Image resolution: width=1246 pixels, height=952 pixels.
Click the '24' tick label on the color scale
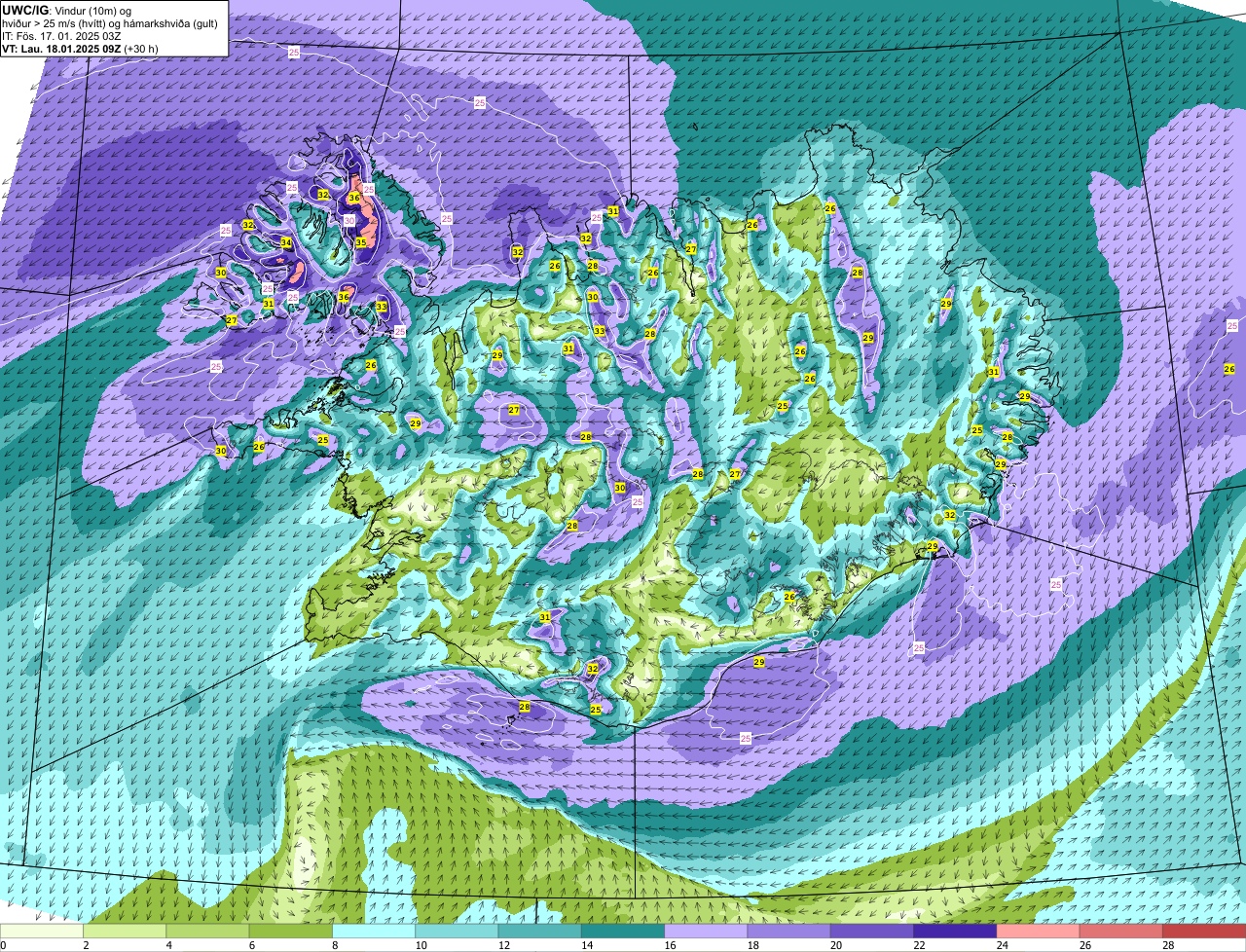[x=1001, y=945]
